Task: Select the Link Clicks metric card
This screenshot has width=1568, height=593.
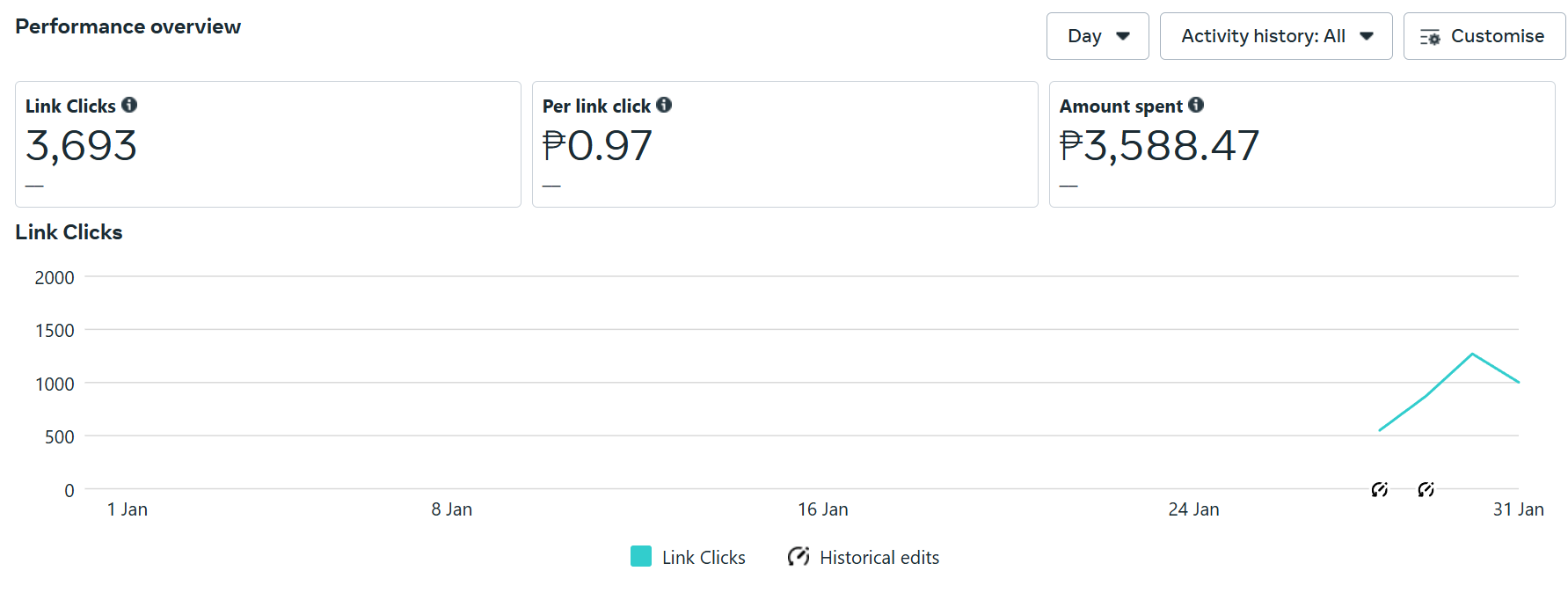Action: [268, 144]
